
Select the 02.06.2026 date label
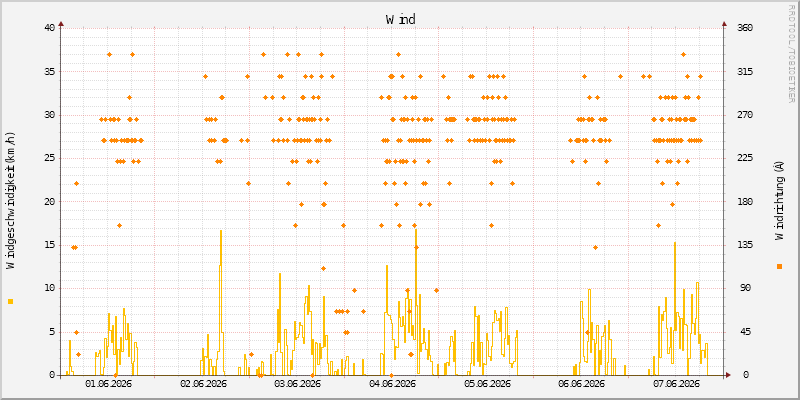[x=203, y=384]
